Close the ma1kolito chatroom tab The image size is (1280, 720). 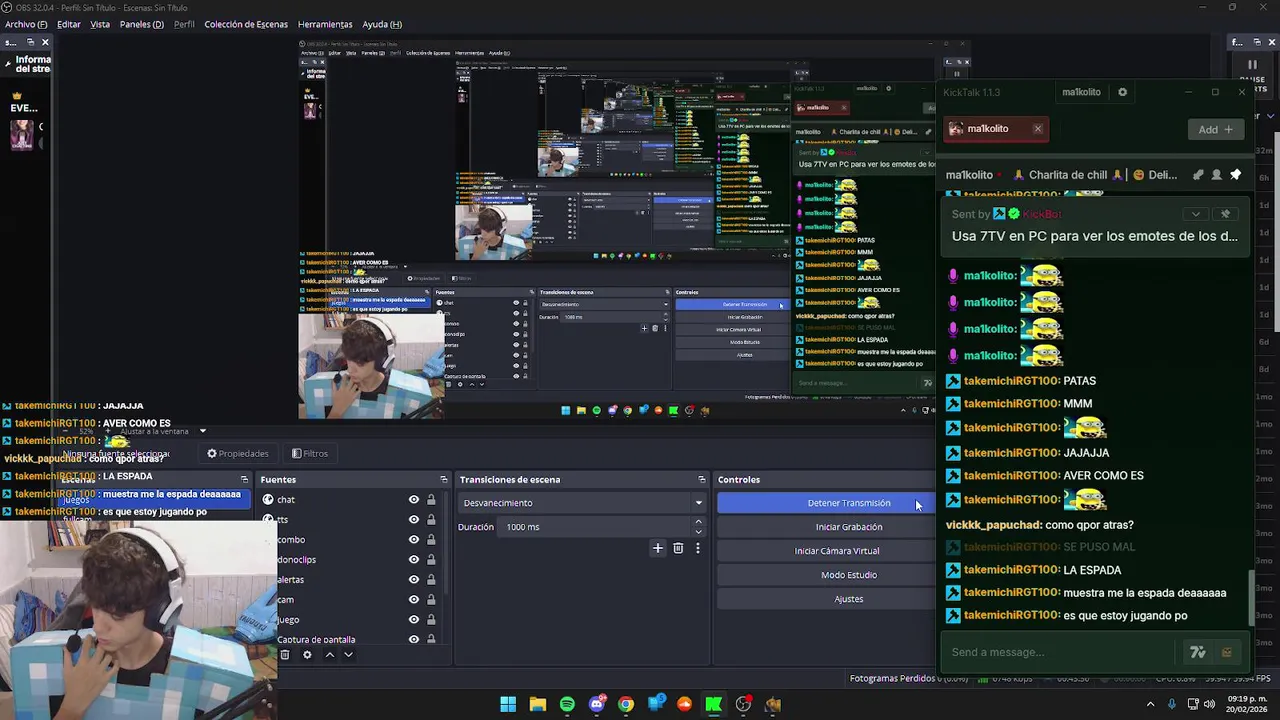(x=1037, y=128)
